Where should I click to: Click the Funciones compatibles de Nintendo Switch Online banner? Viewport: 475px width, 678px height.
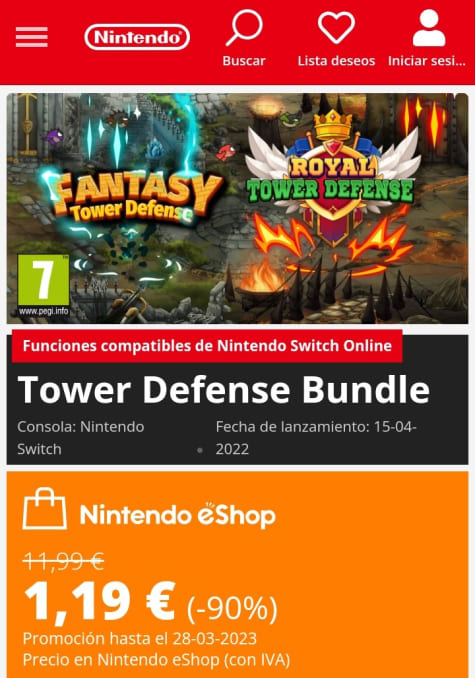pyautogui.click(x=207, y=346)
